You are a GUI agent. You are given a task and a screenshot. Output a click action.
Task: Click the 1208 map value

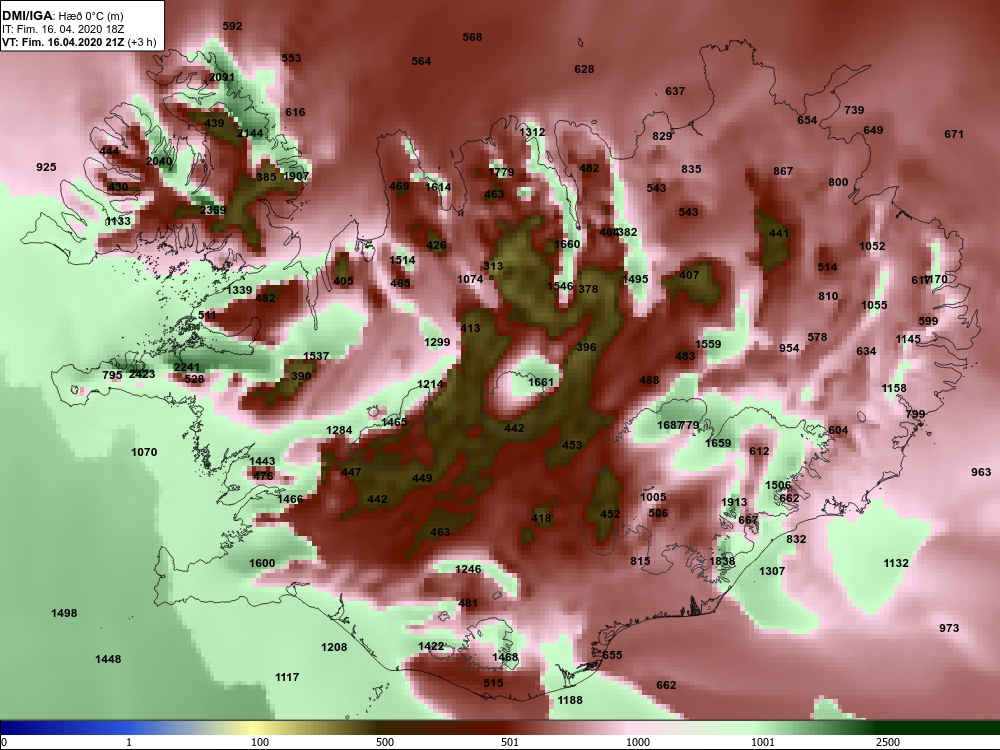pos(334,647)
